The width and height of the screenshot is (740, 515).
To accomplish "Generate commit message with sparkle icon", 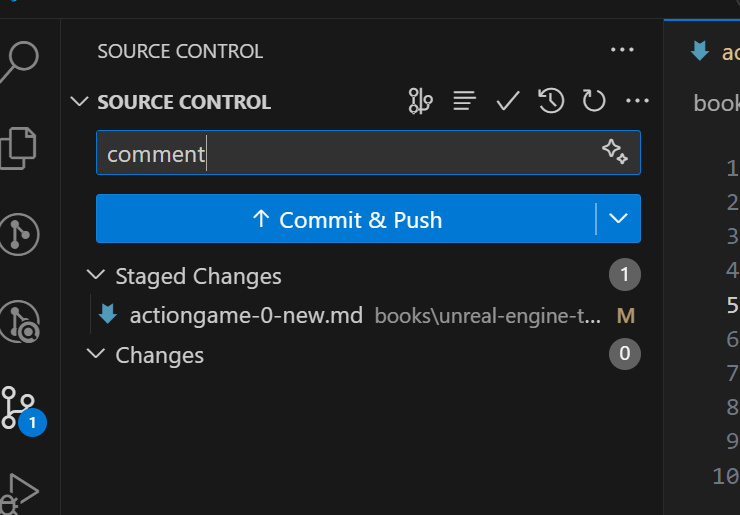I will (615, 152).
